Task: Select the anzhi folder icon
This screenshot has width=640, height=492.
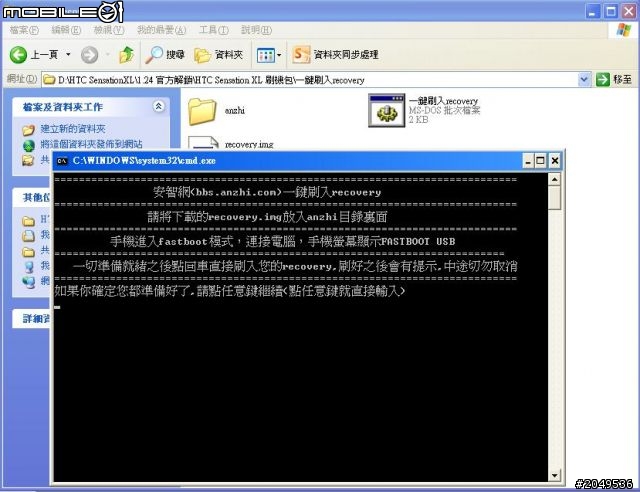Action: [202, 111]
